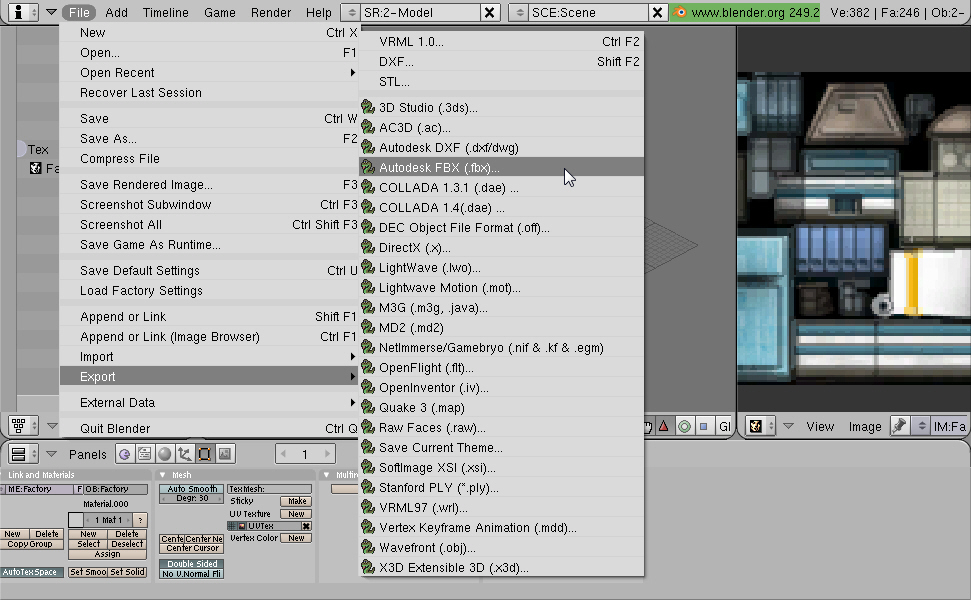The image size is (971, 600).
Task: Click Quit Blender menu entry
Action: coord(209,428)
